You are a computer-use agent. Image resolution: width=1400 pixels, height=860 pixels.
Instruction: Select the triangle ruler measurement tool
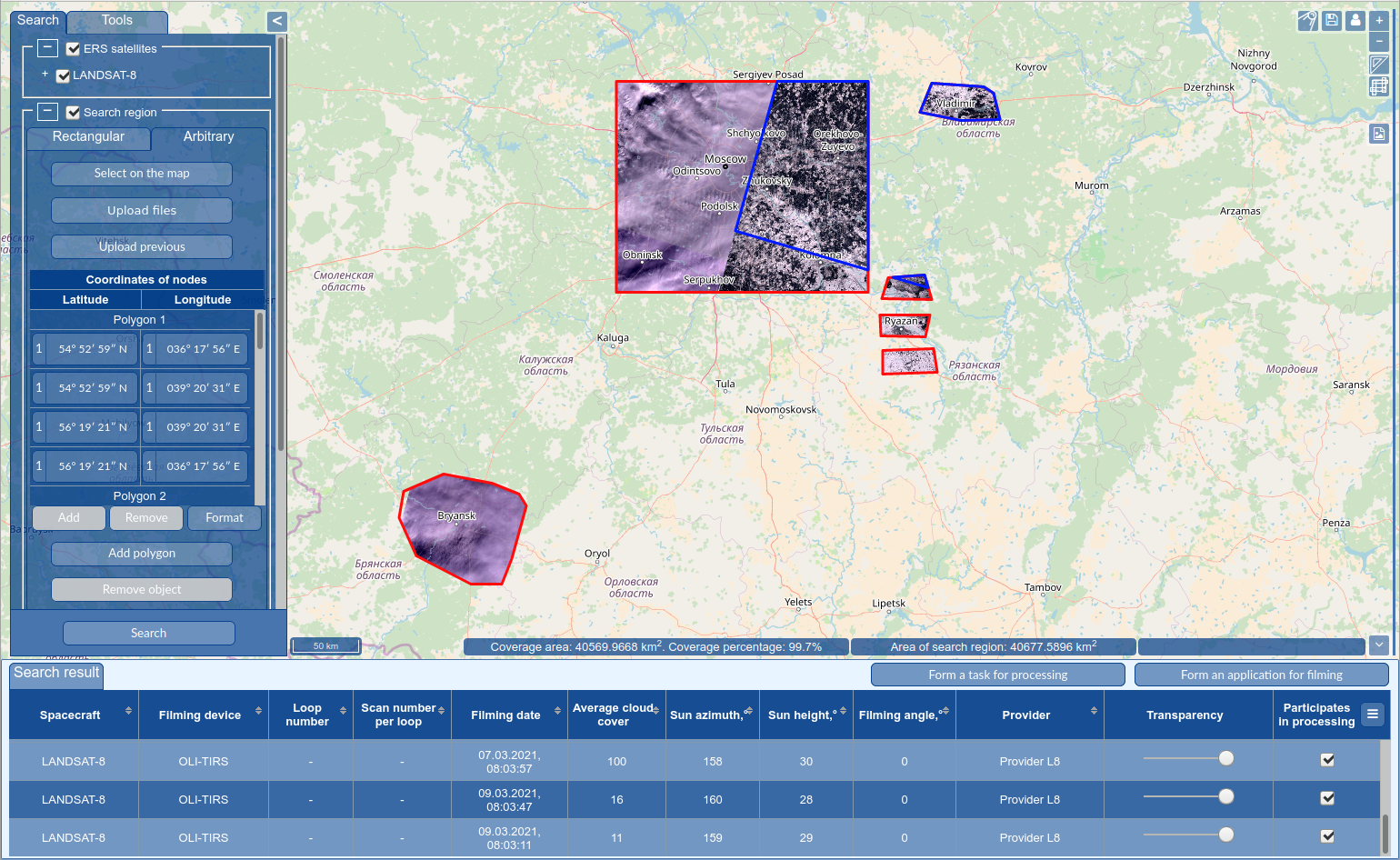(1379, 64)
